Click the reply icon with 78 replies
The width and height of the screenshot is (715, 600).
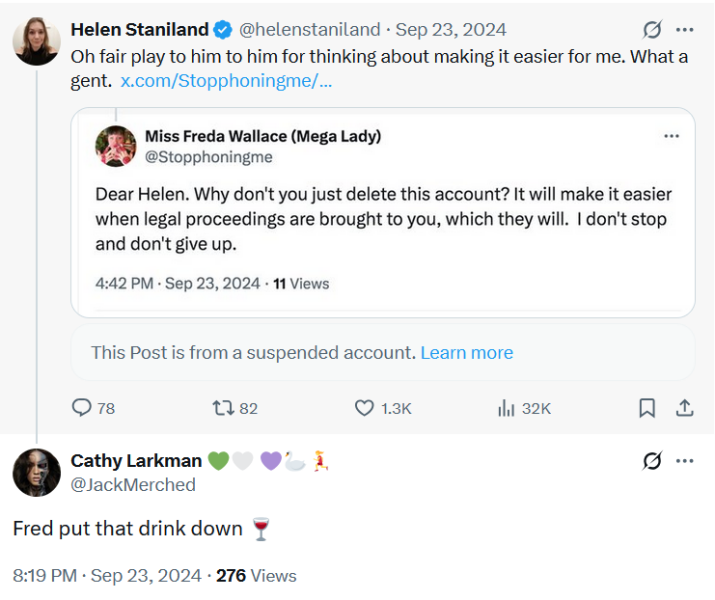tap(82, 408)
